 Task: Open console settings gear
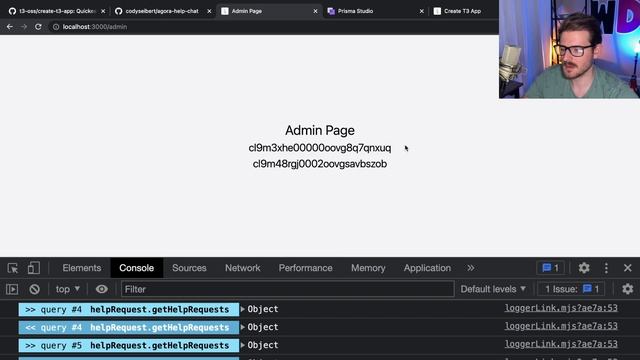pyautogui.click(x=627, y=289)
